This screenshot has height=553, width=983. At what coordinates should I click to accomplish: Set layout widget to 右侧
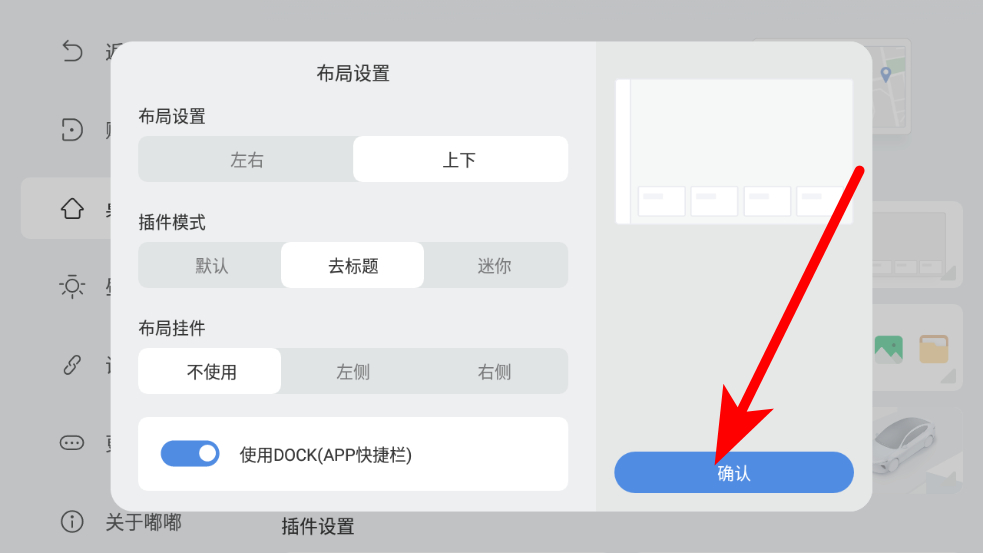[495, 371]
